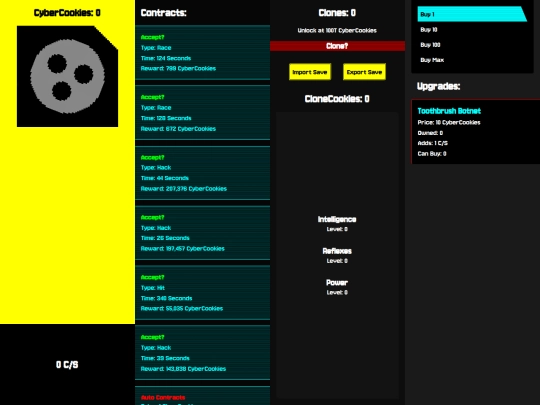Image resolution: width=540 pixels, height=405 pixels.
Task: Click the CyberCookies: 0 counter
Action: [x=67, y=13]
